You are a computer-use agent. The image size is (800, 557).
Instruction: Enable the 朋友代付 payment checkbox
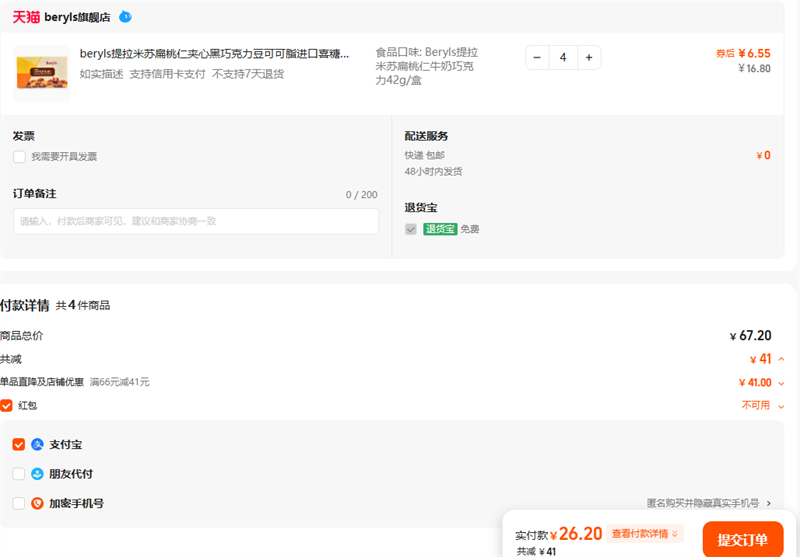pyautogui.click(x=19, y=474)
